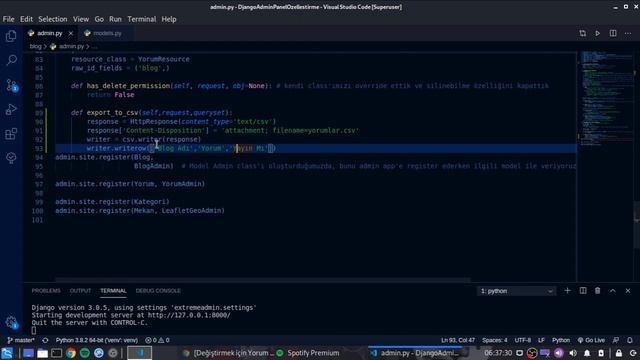This screenshot has width=640, height=360.
Task: Maximize the panel with up chevron
Action: 613,291
